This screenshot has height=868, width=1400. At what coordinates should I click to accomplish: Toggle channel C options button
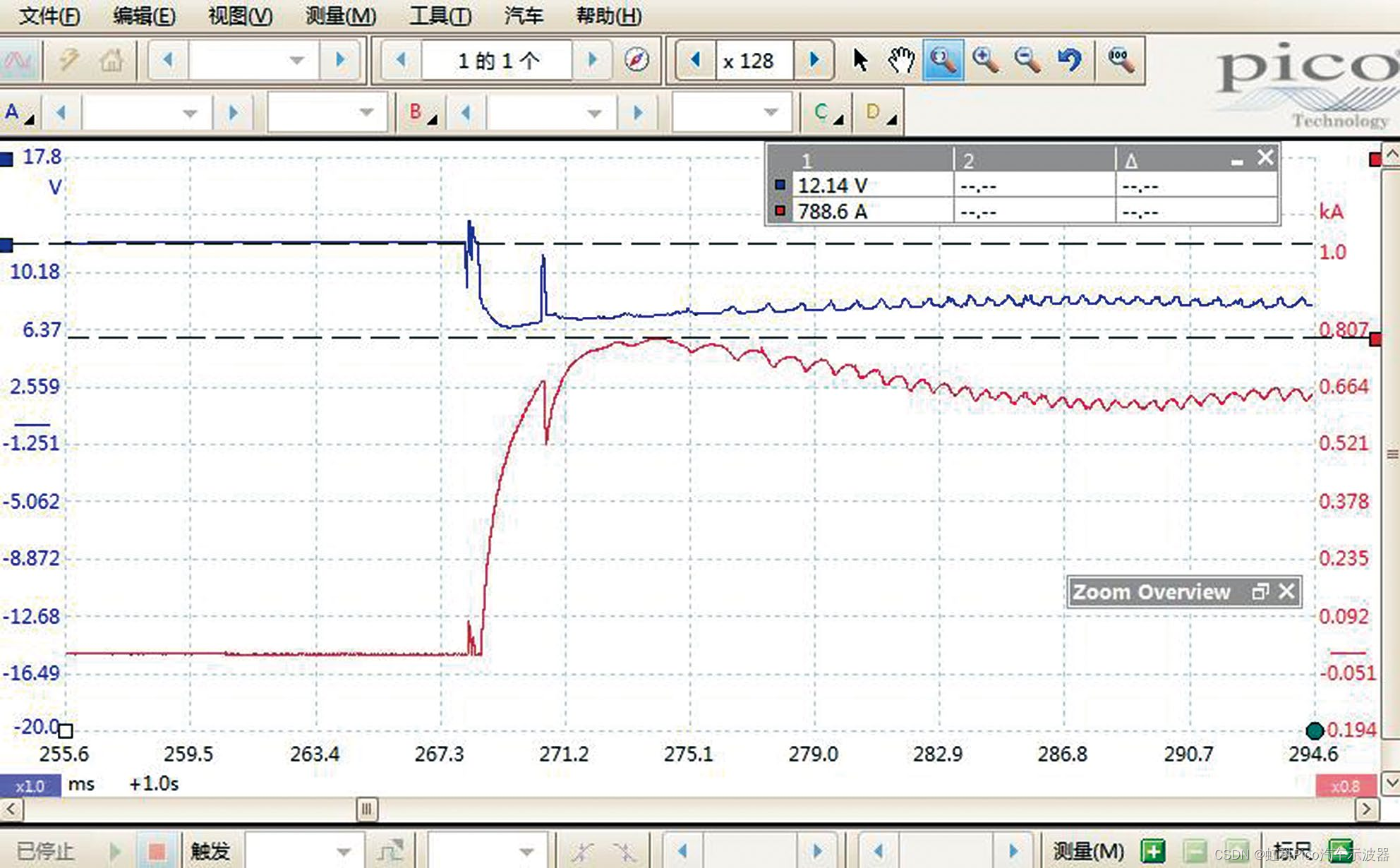(x=827, y=113)
